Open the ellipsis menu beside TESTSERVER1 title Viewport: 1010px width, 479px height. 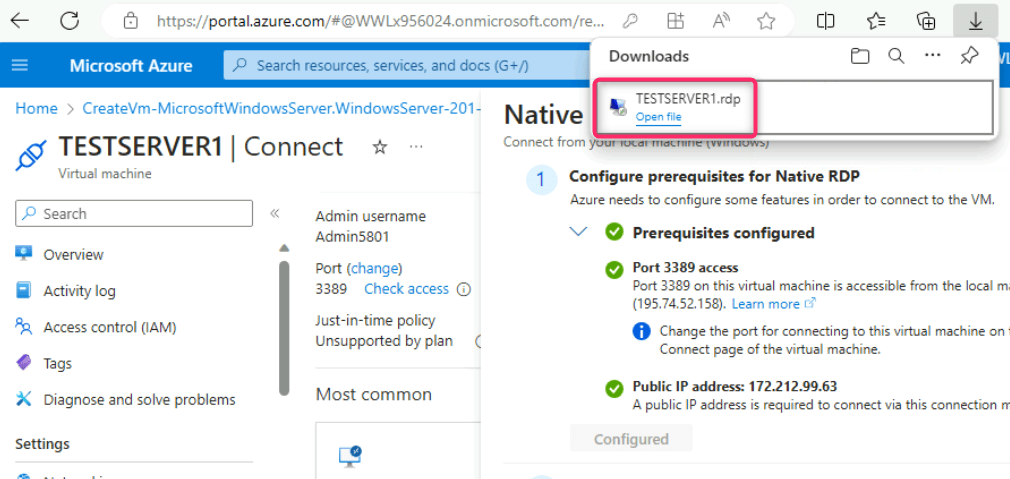[415, 147]
